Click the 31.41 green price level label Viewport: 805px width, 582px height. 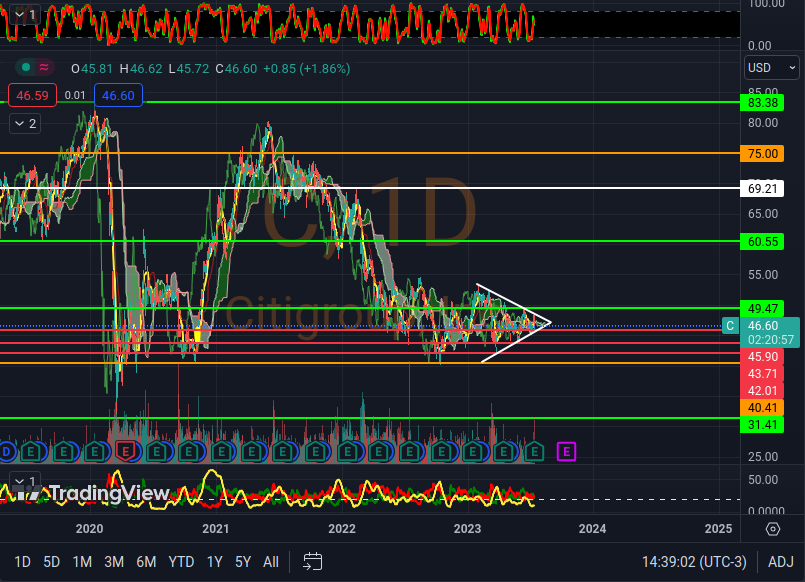click(x=762, y=424)
